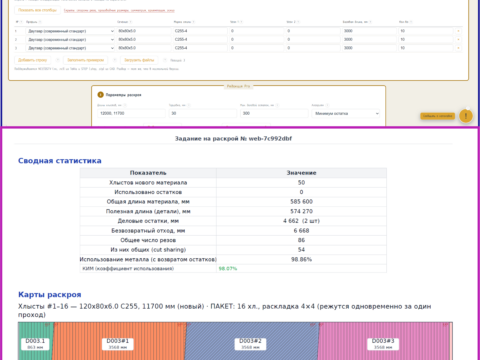Click the Загрузить файлы button
Screen dimensions: 480x360
[139, 60]
